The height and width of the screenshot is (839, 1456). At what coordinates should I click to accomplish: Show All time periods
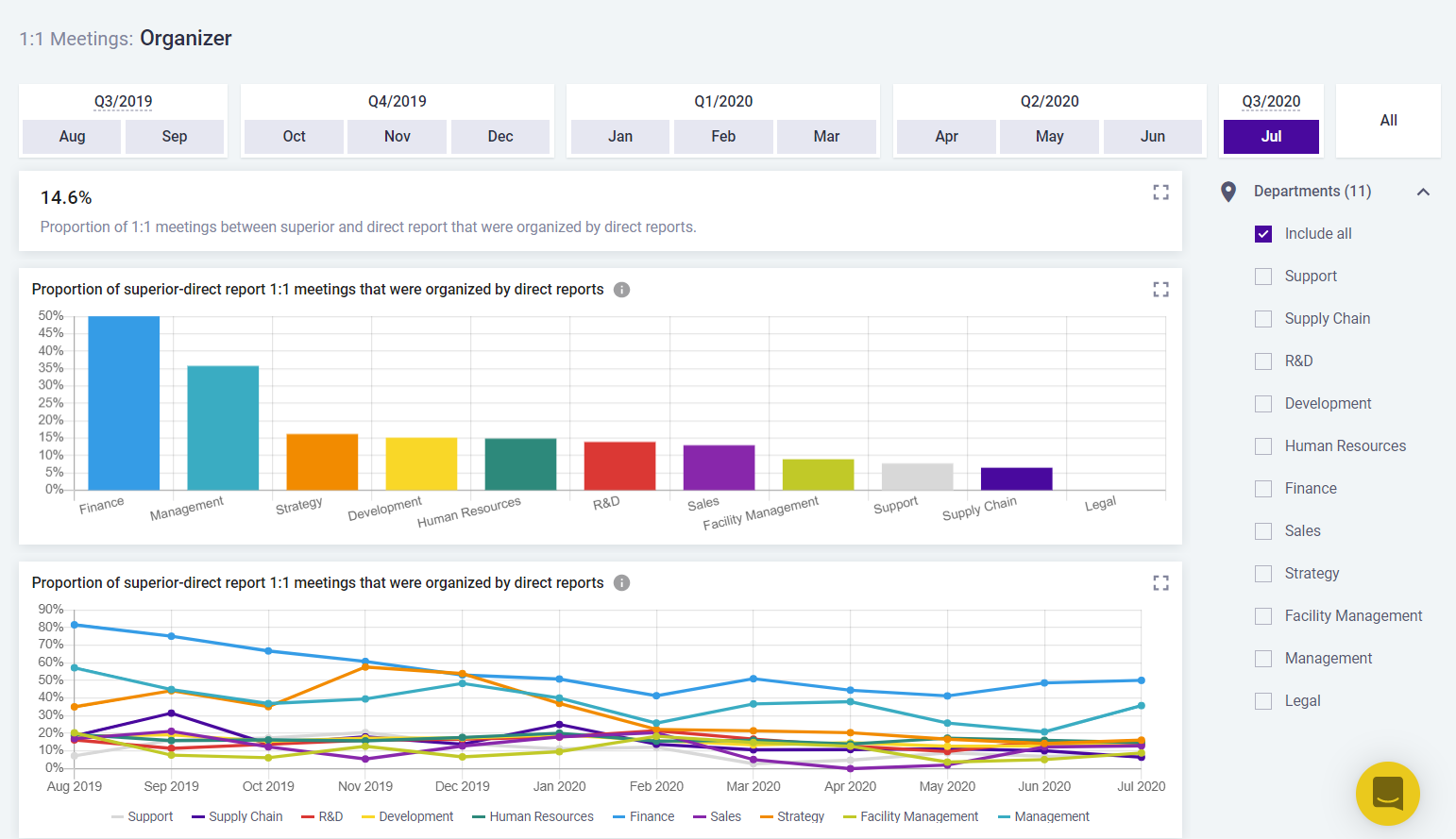(x=1388, y=121)
